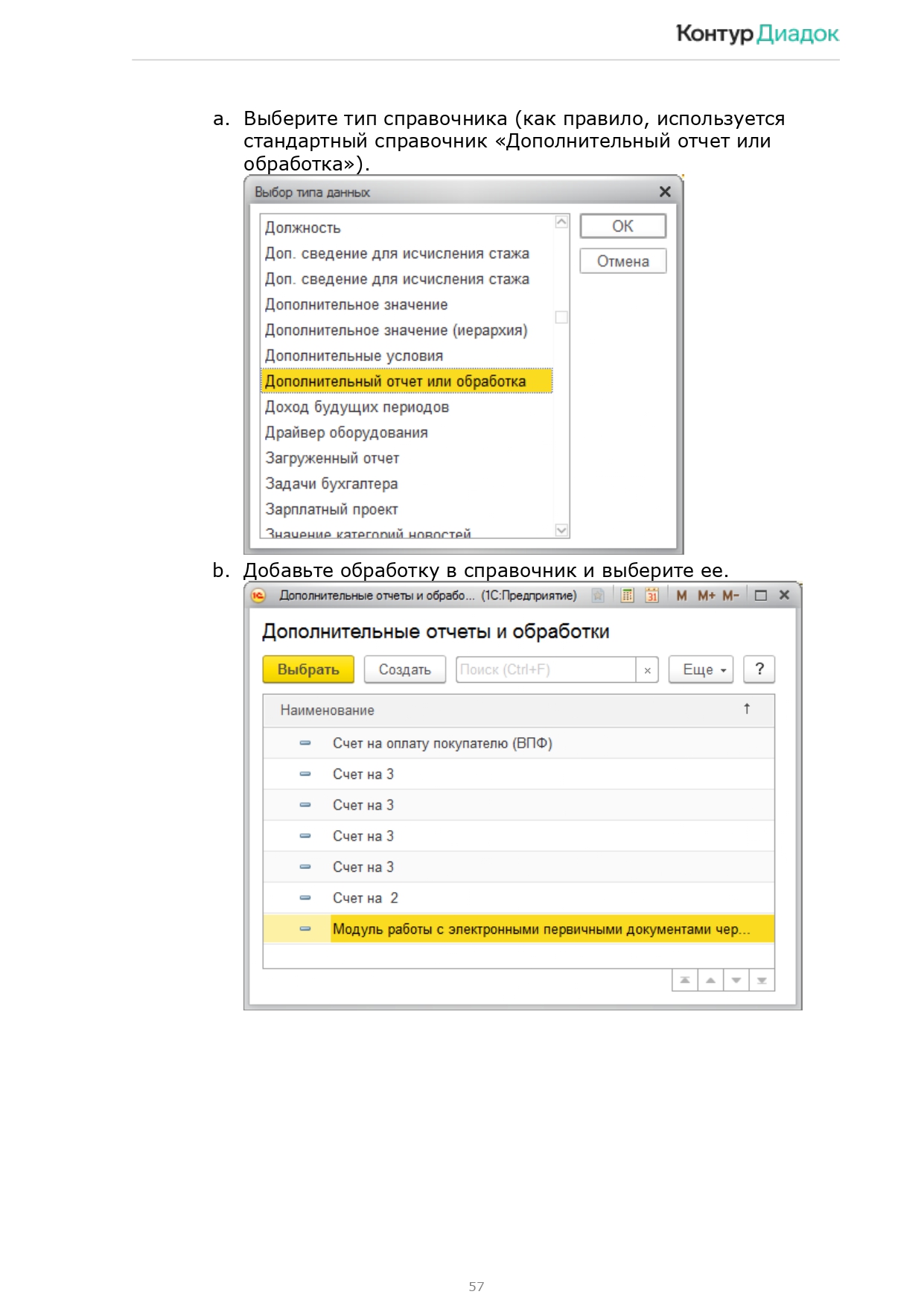
Task: Select the 'Драйвер оборудования' list item
Action: coord(346,433)
